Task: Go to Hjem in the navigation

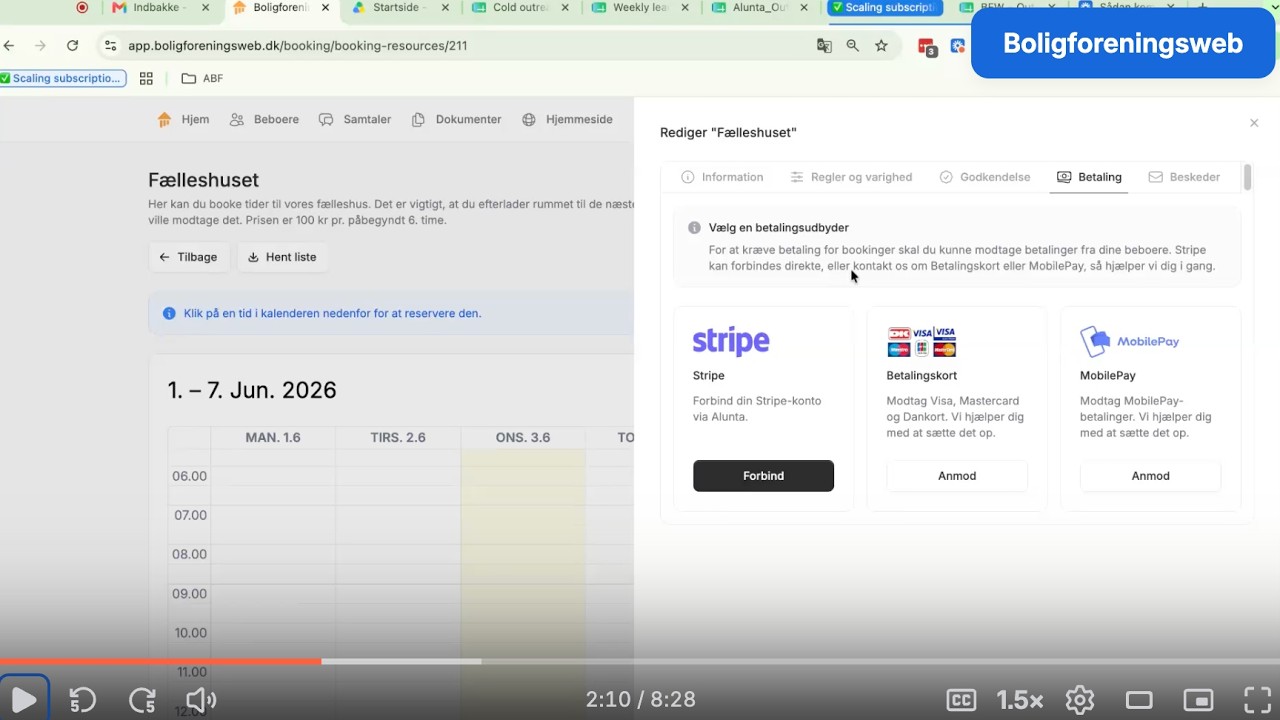Action: 183,119
